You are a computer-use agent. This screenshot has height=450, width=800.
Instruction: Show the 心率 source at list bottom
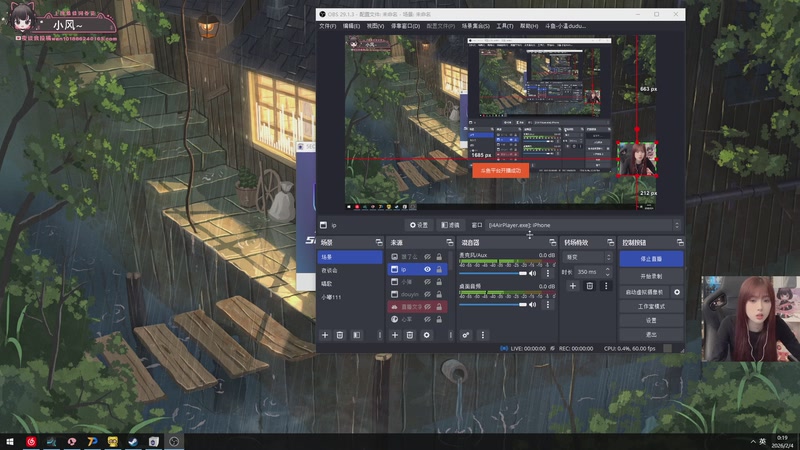[428, 319]
